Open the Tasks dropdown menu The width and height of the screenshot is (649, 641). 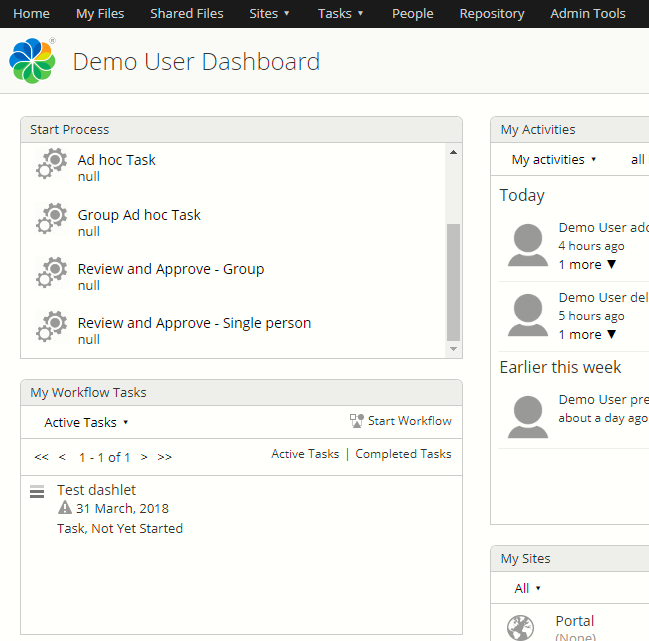(x=340, y=14)
